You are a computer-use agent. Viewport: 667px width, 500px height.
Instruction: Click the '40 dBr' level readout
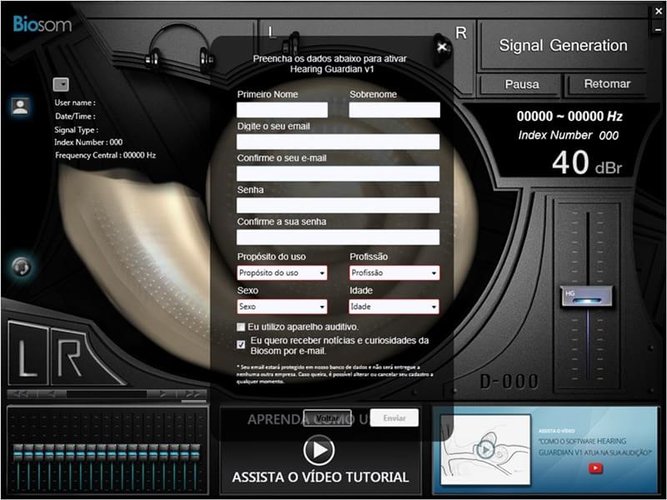click(x=587, y=163)
